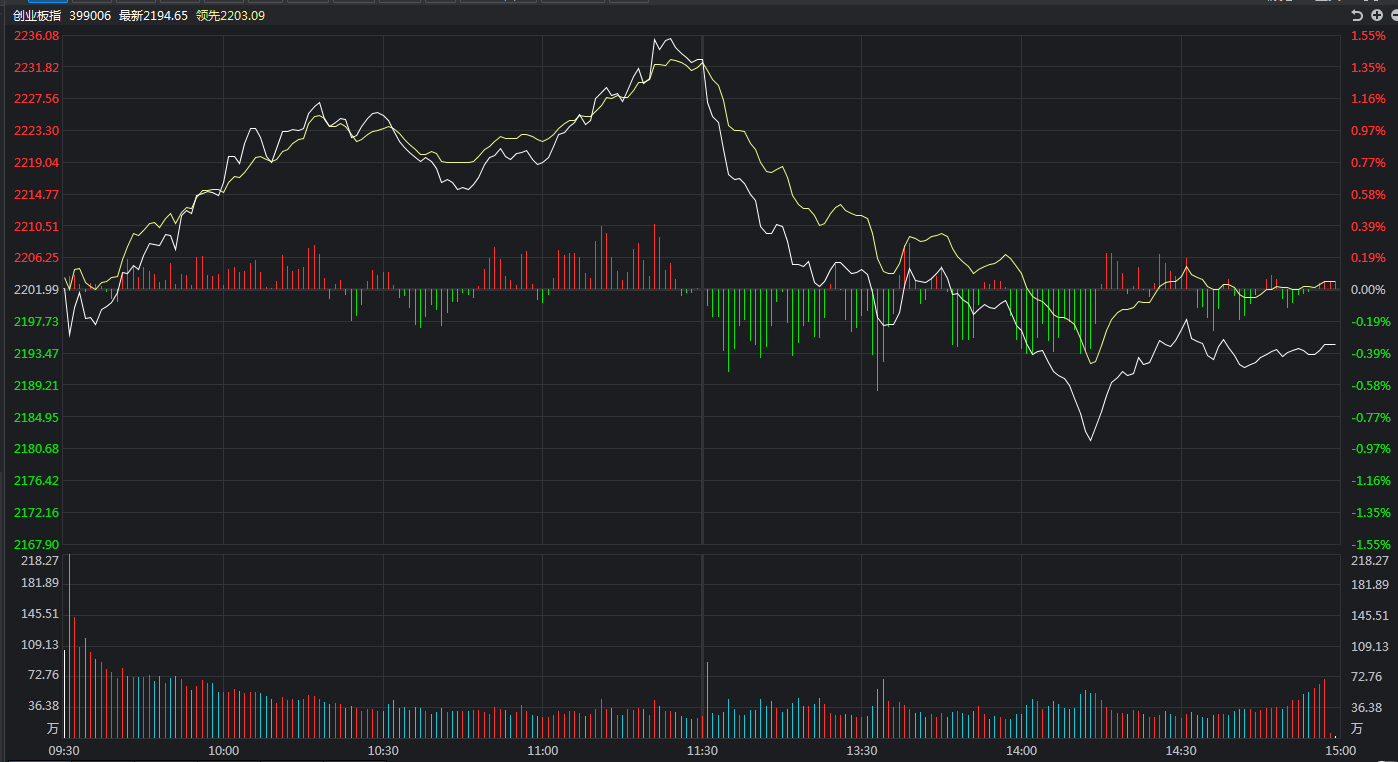Click the 14:00 time axis label

click(1021, 751)
